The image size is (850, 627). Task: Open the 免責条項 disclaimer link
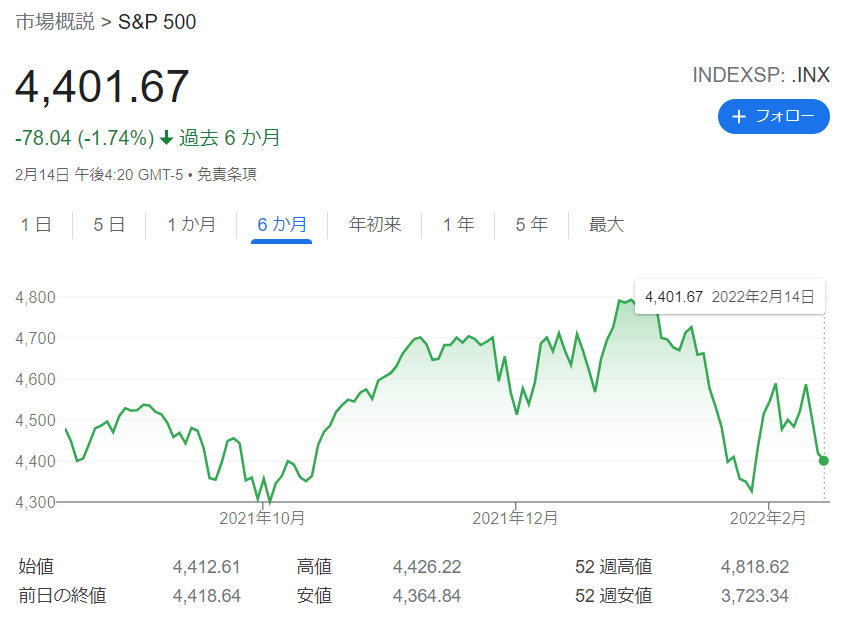coord(227,174)
